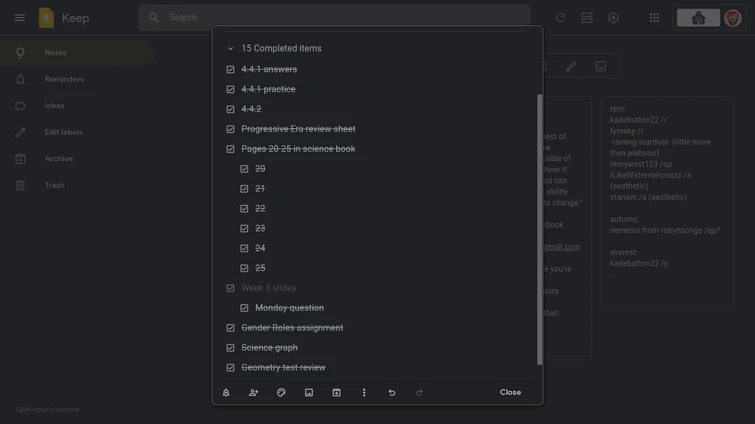The image size is (755, 424).
Task: Uncheck sub-item 25
Action: [x=244, y=268]
